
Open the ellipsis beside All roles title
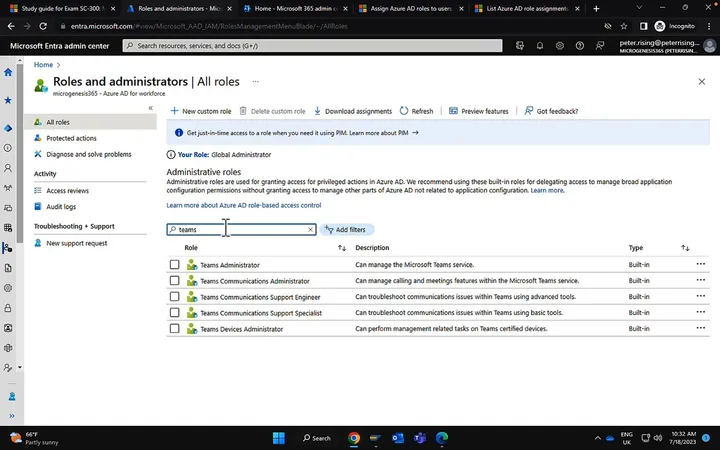pyautogui.click(x=255, y=82)
